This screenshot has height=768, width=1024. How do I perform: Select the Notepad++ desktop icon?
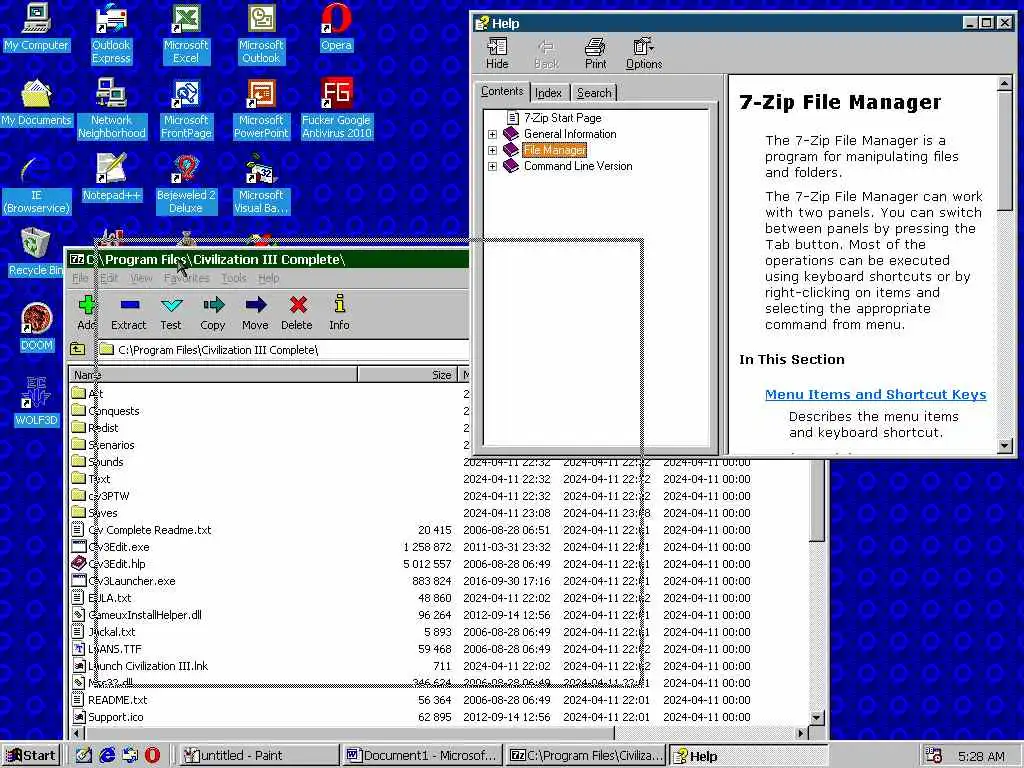112,177
